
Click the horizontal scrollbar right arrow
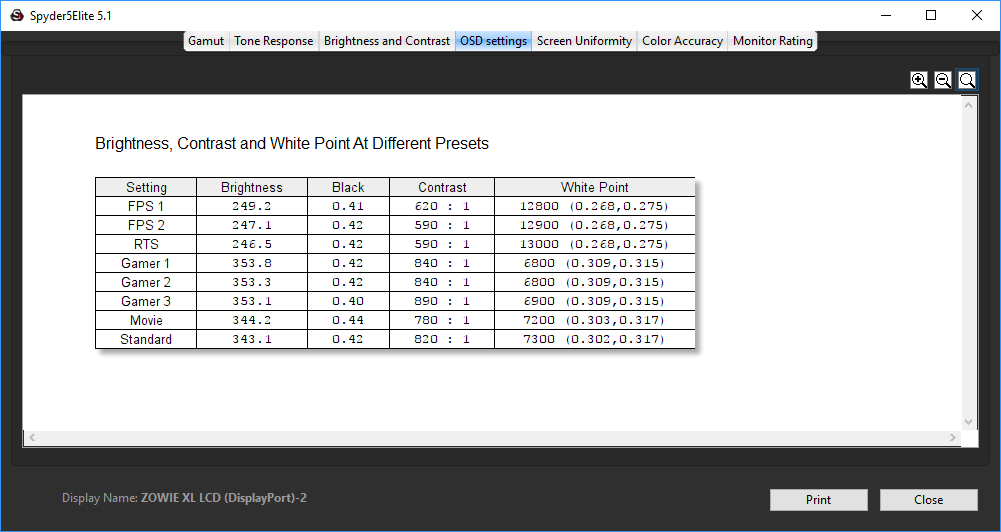953,438
